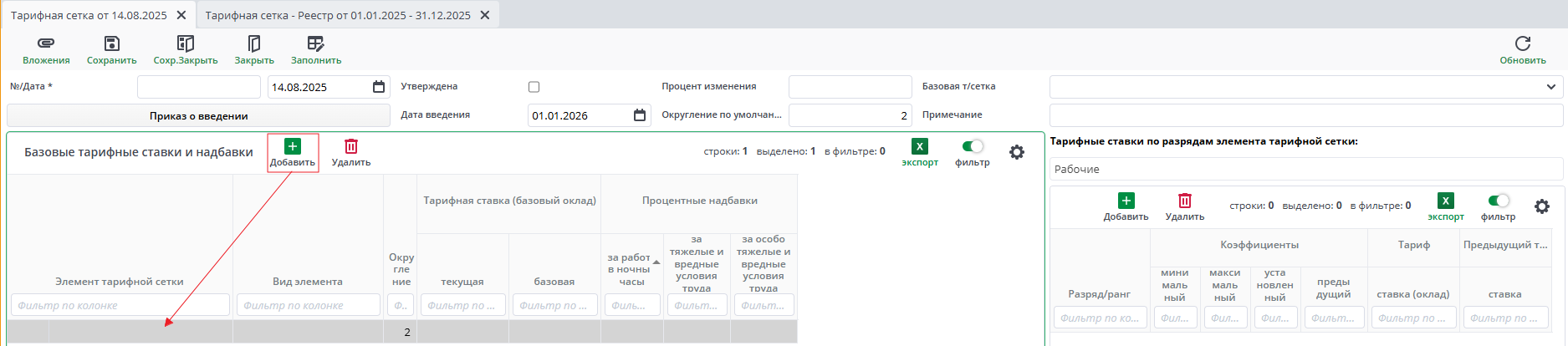Expand the Базовая т/сетка dropdown

click(x=1550, y=87)
